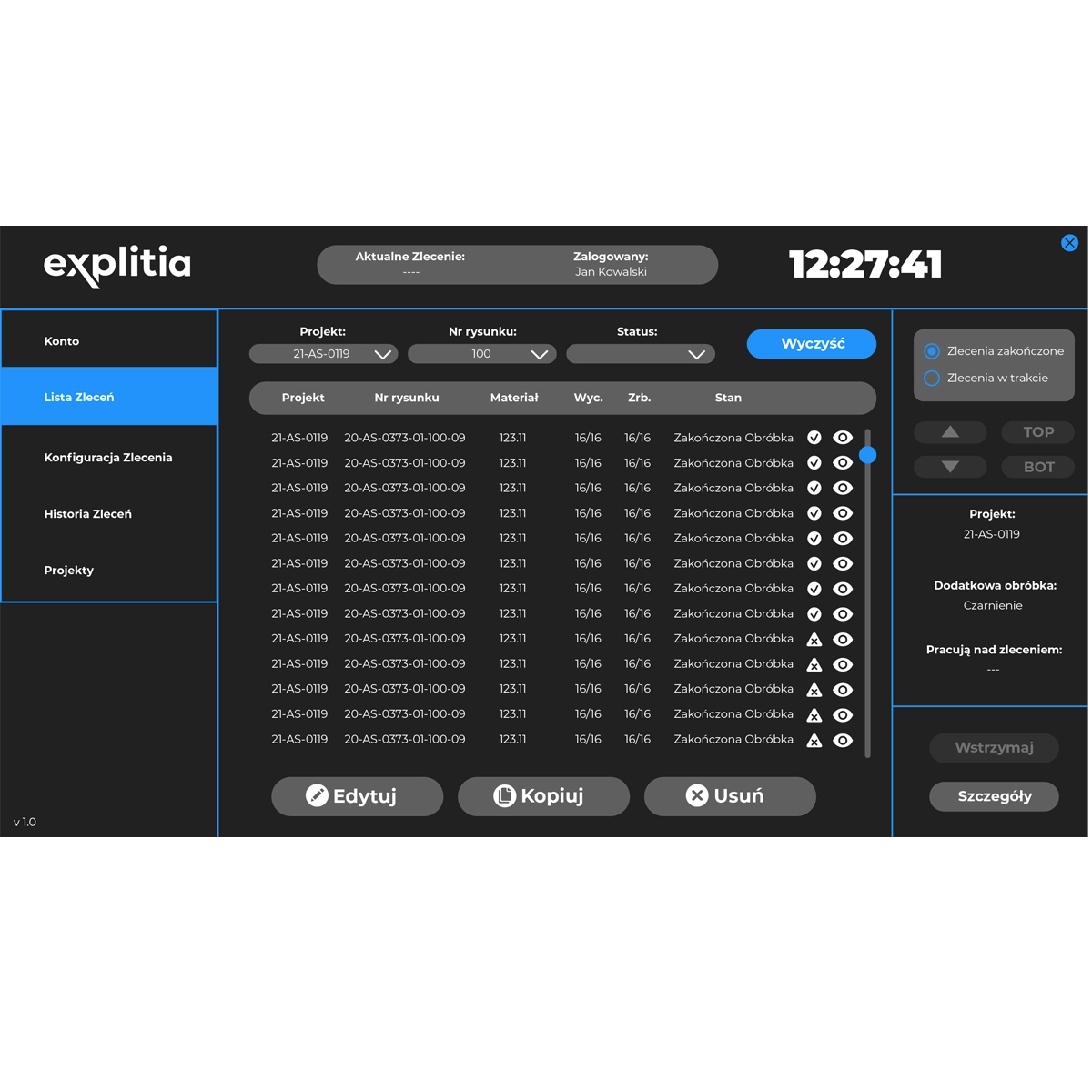Click the pencil icon on Edytuj button
This screenshot has width=1092, height=1092.
pyautogui.click(x=317, y=795)
